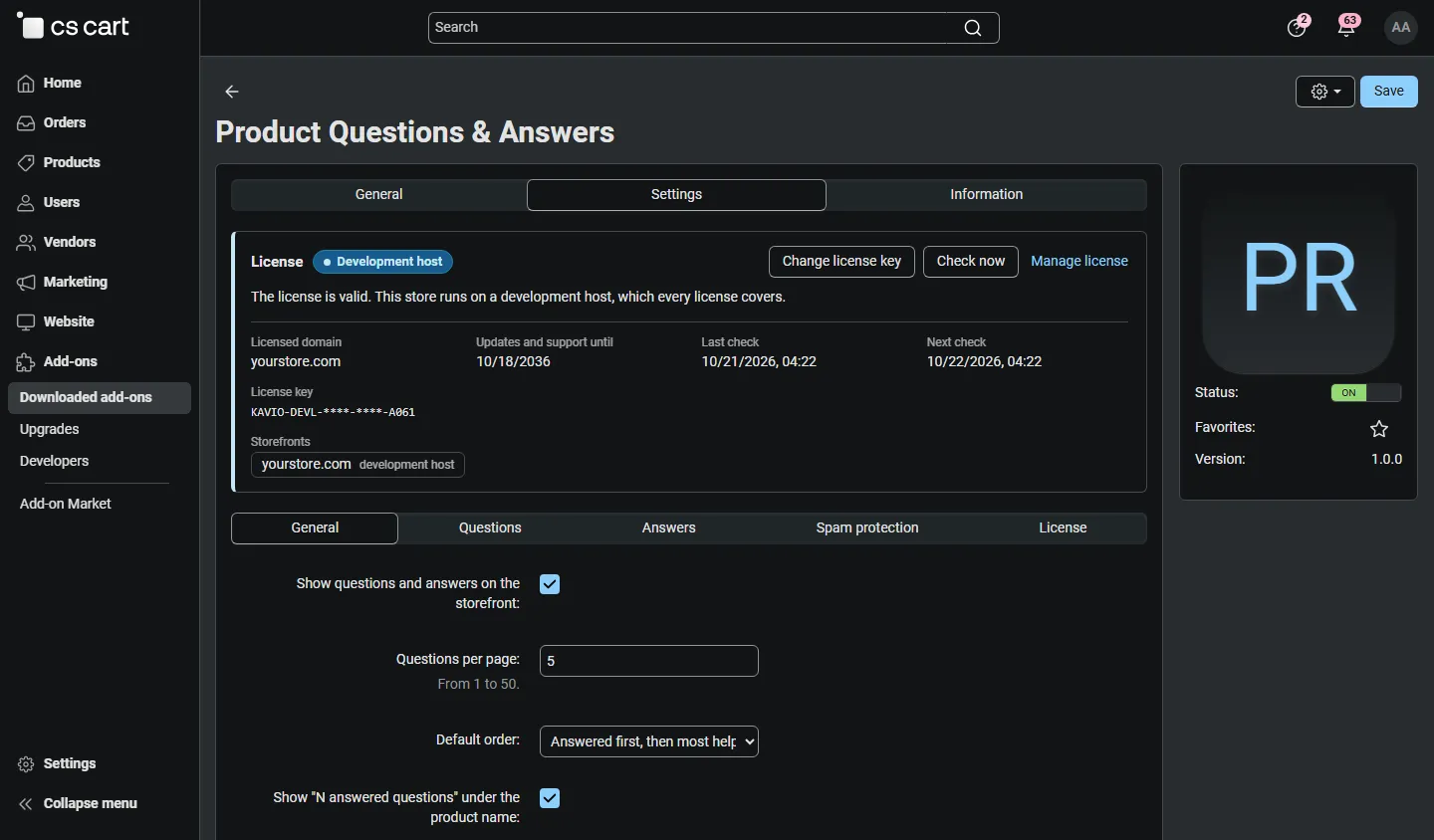
Task: Open the Manage license link
Action: click(1079, 262)
